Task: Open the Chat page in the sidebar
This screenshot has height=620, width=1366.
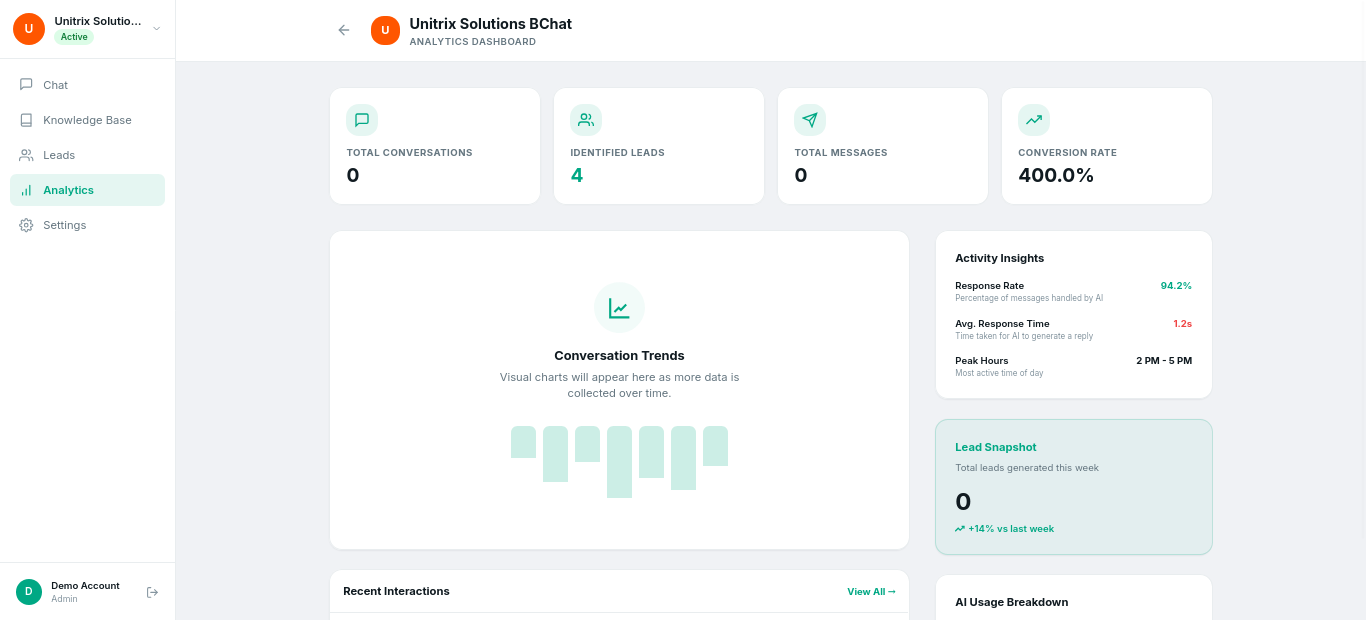Action: (x=87, y=85)
